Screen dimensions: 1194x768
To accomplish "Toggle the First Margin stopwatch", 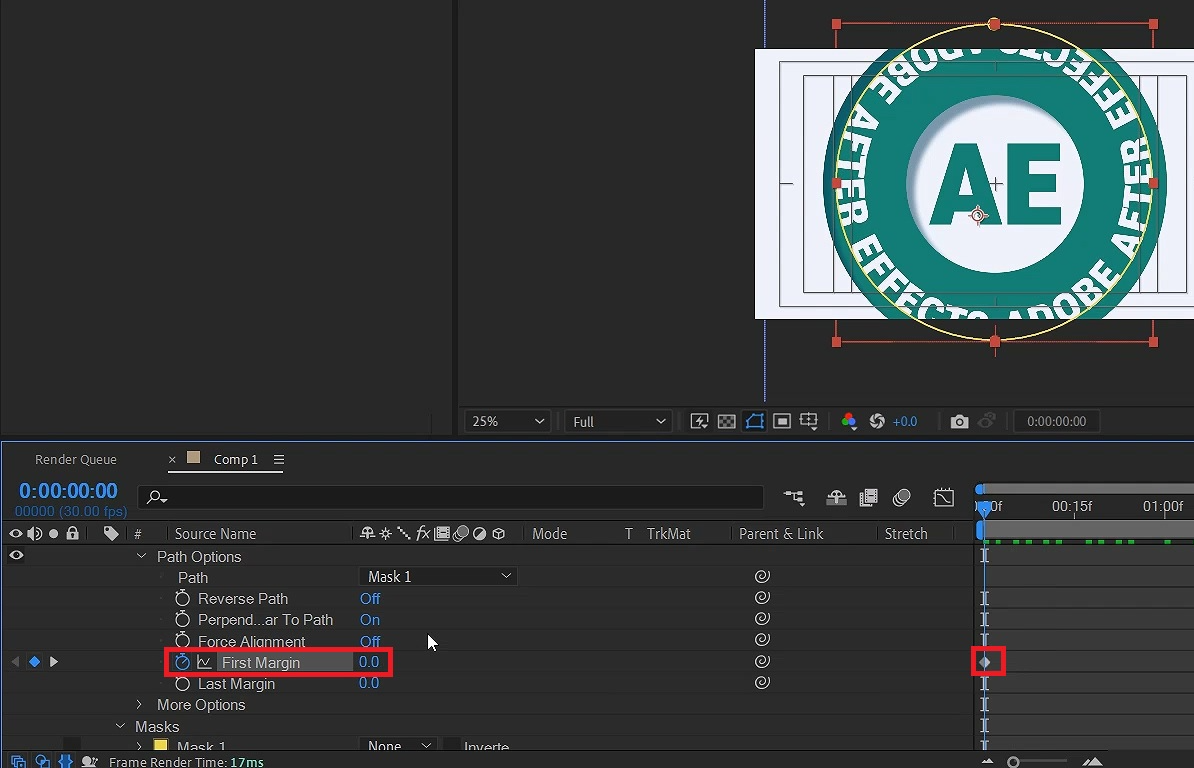I will coord(182,661).
